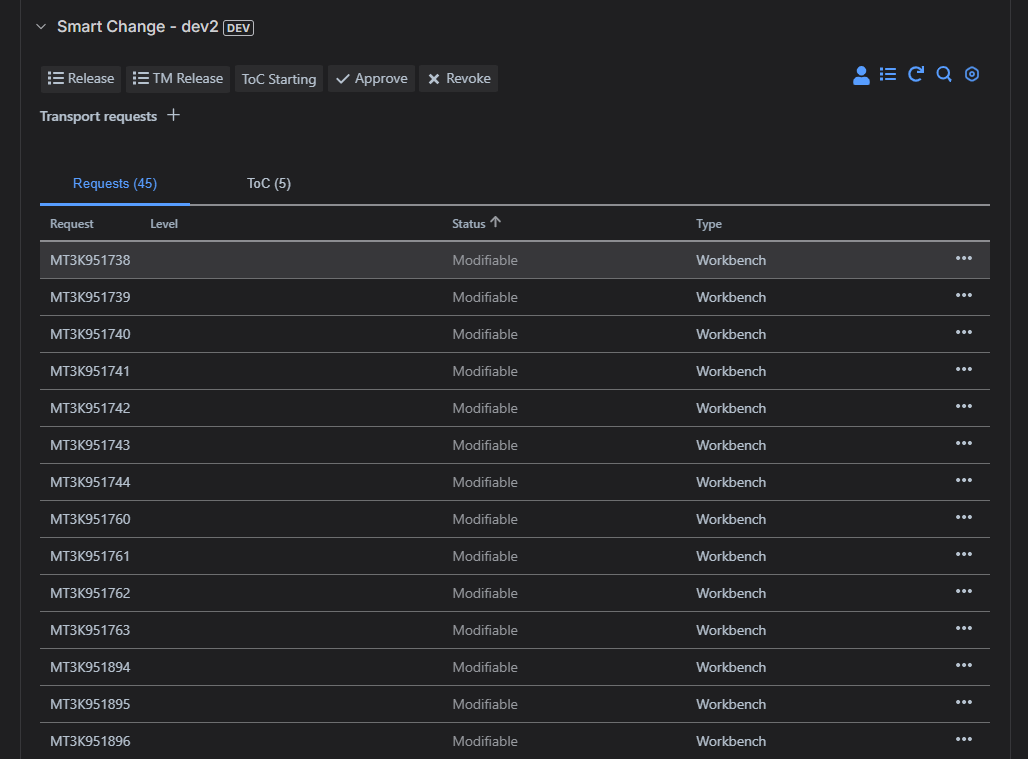Click the user profile icon

tap(860, 75)
